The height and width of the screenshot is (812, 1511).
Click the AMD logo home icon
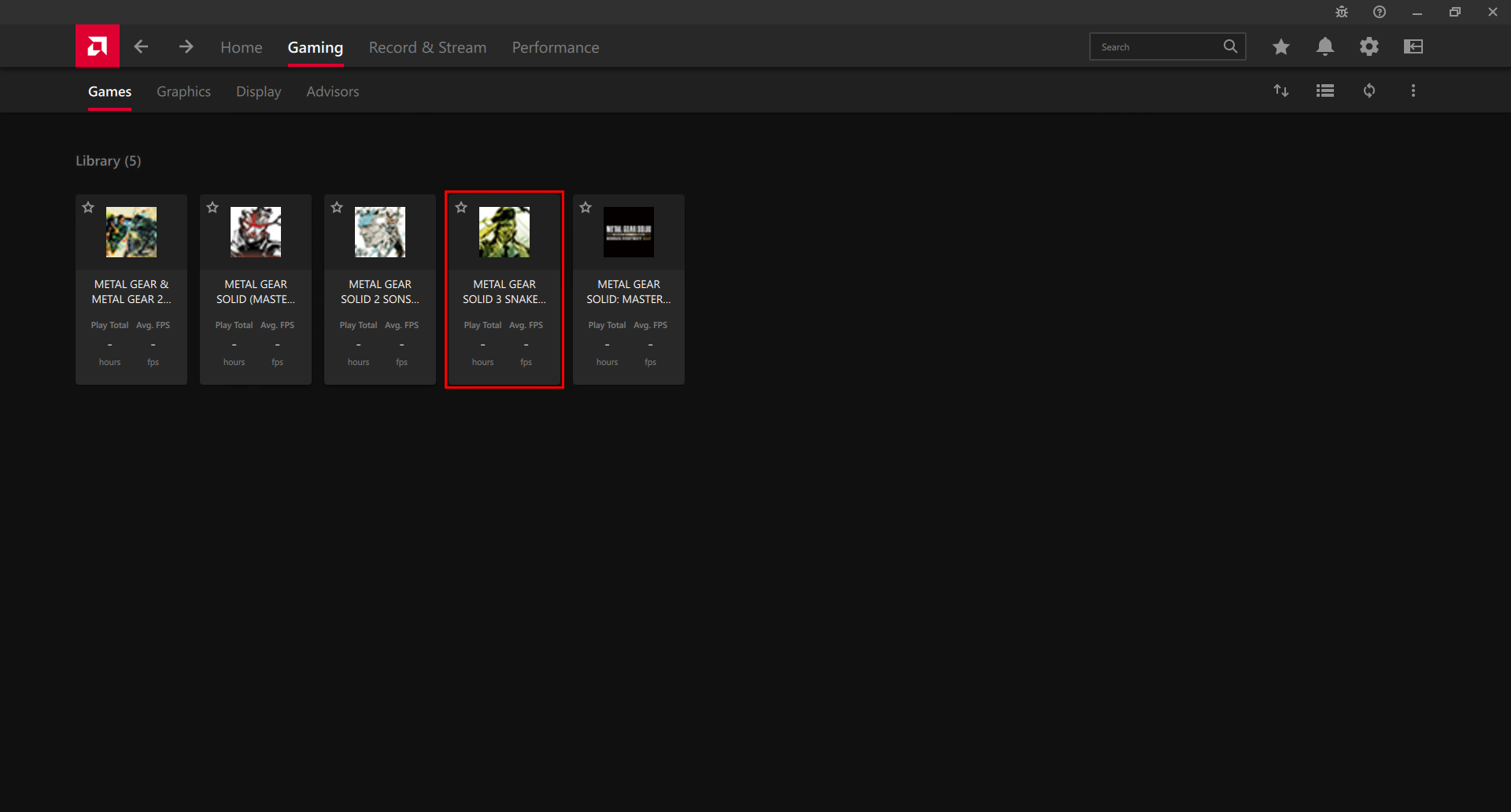click(x=98, y=46)
